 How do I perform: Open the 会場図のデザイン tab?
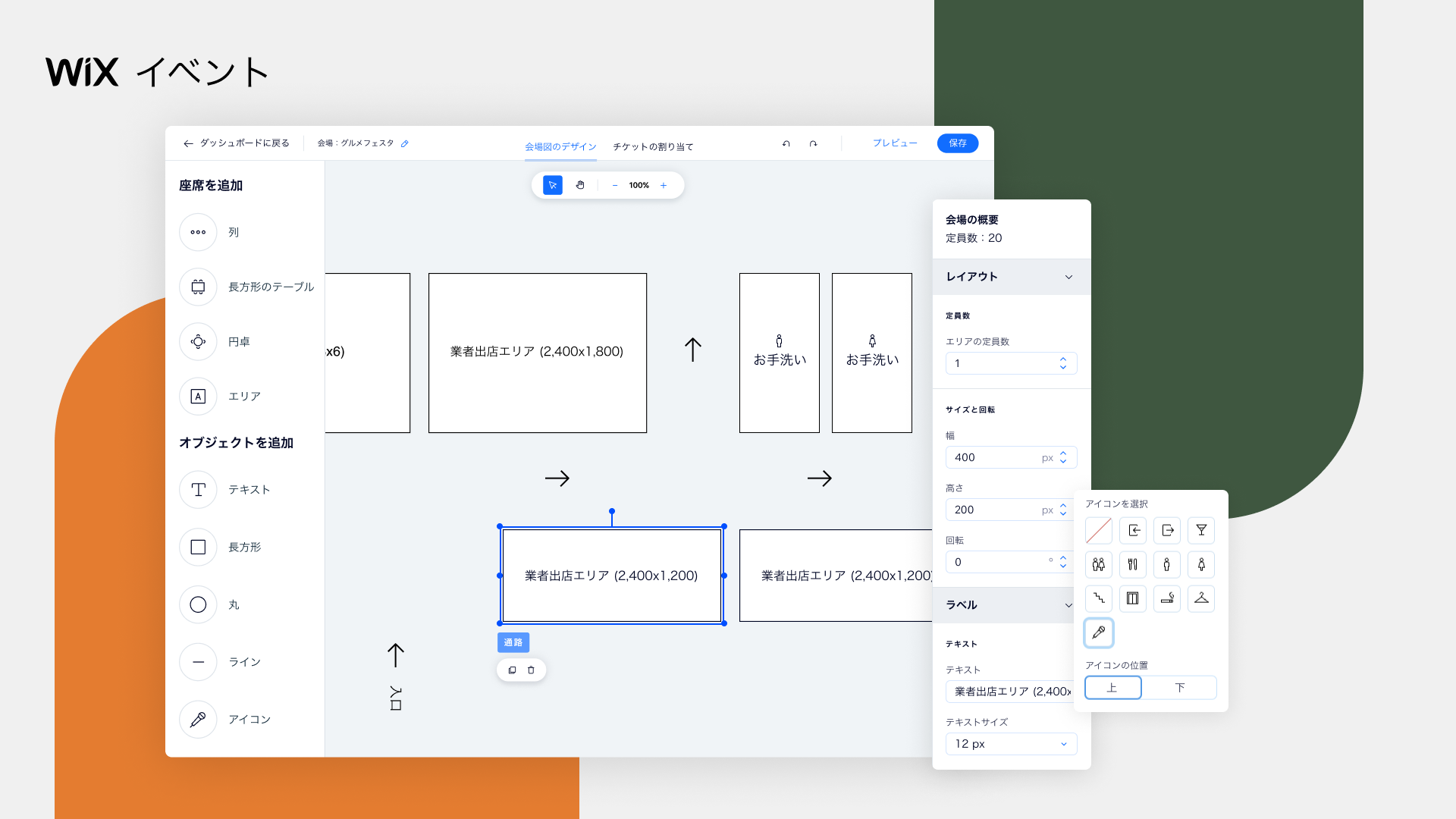(560, 146)
